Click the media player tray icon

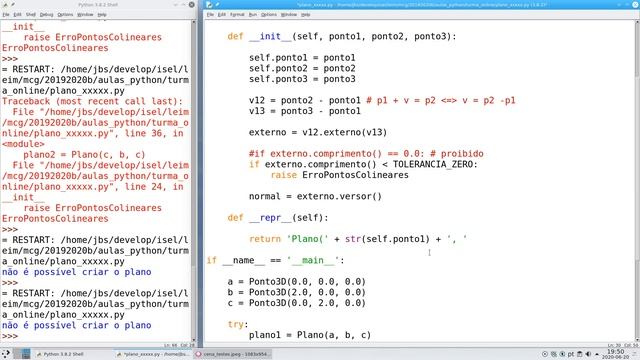(x=545, y=354)
